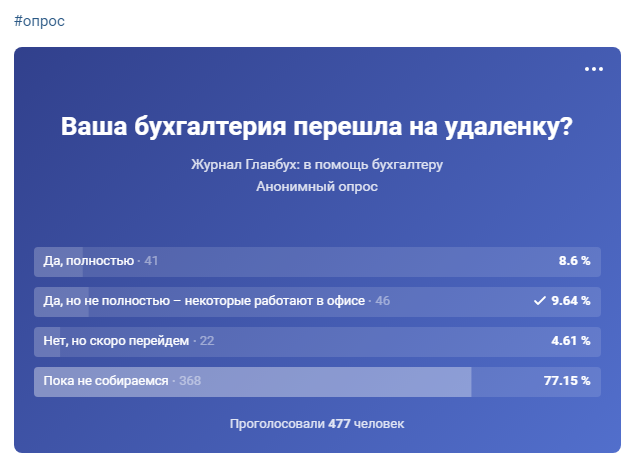Choose answer 'Да, полностью'
Screen dimensions: 636x460
[x=89, y=261]
